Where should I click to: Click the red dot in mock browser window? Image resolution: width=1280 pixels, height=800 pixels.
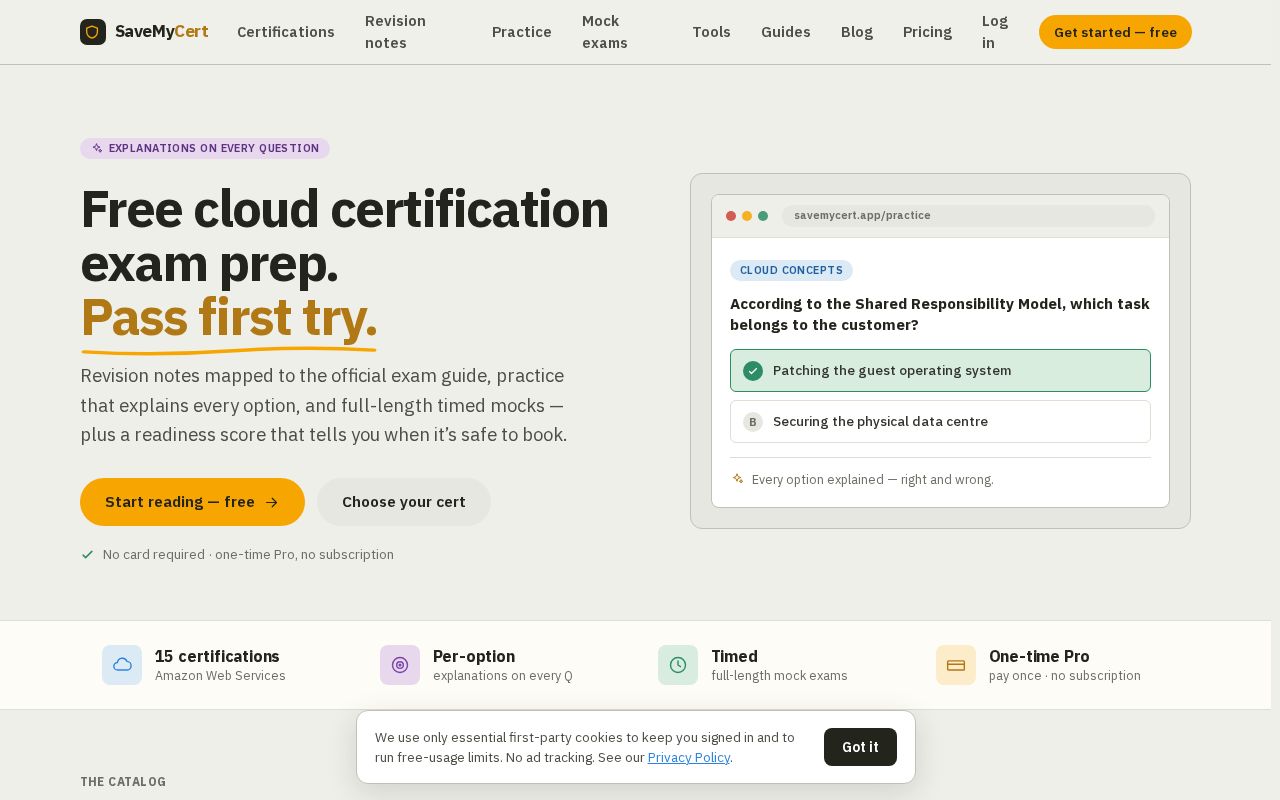pos(731,216)
